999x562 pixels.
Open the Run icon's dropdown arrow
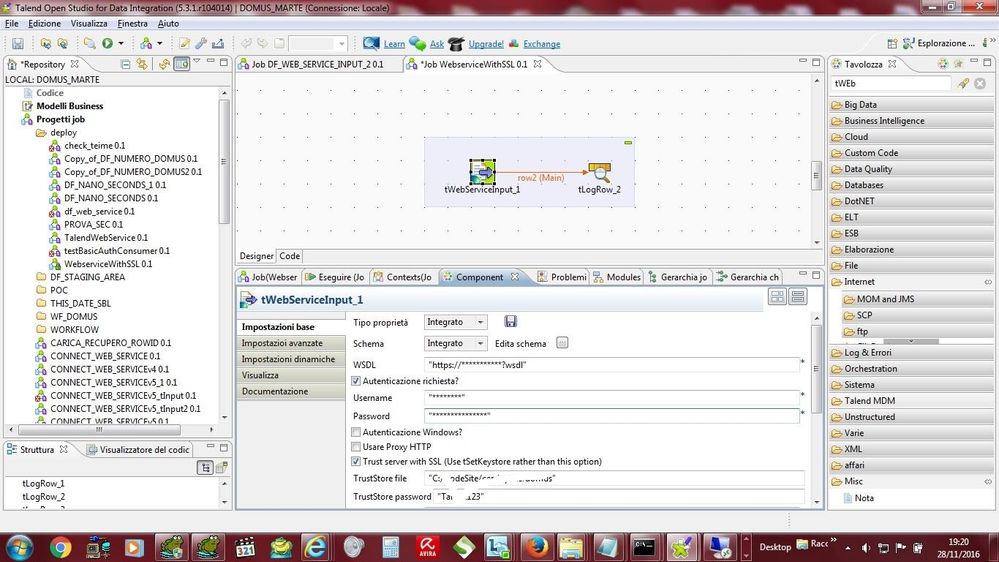pos(121,43)
